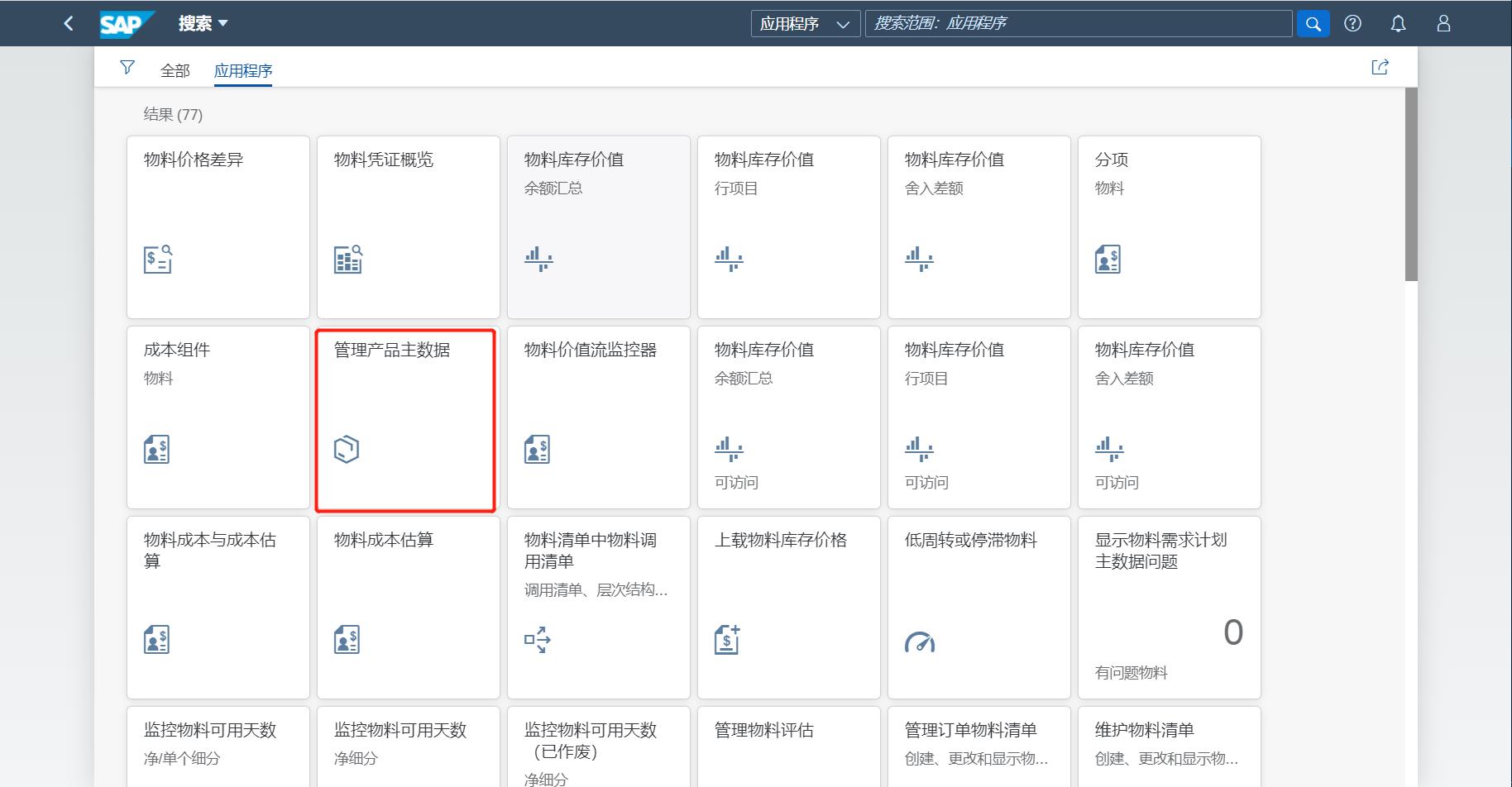The height and width of the screenshot is (787, 1512).
Task: Click the search magnifier icon in top bar
Action: tap(1313, 23)
